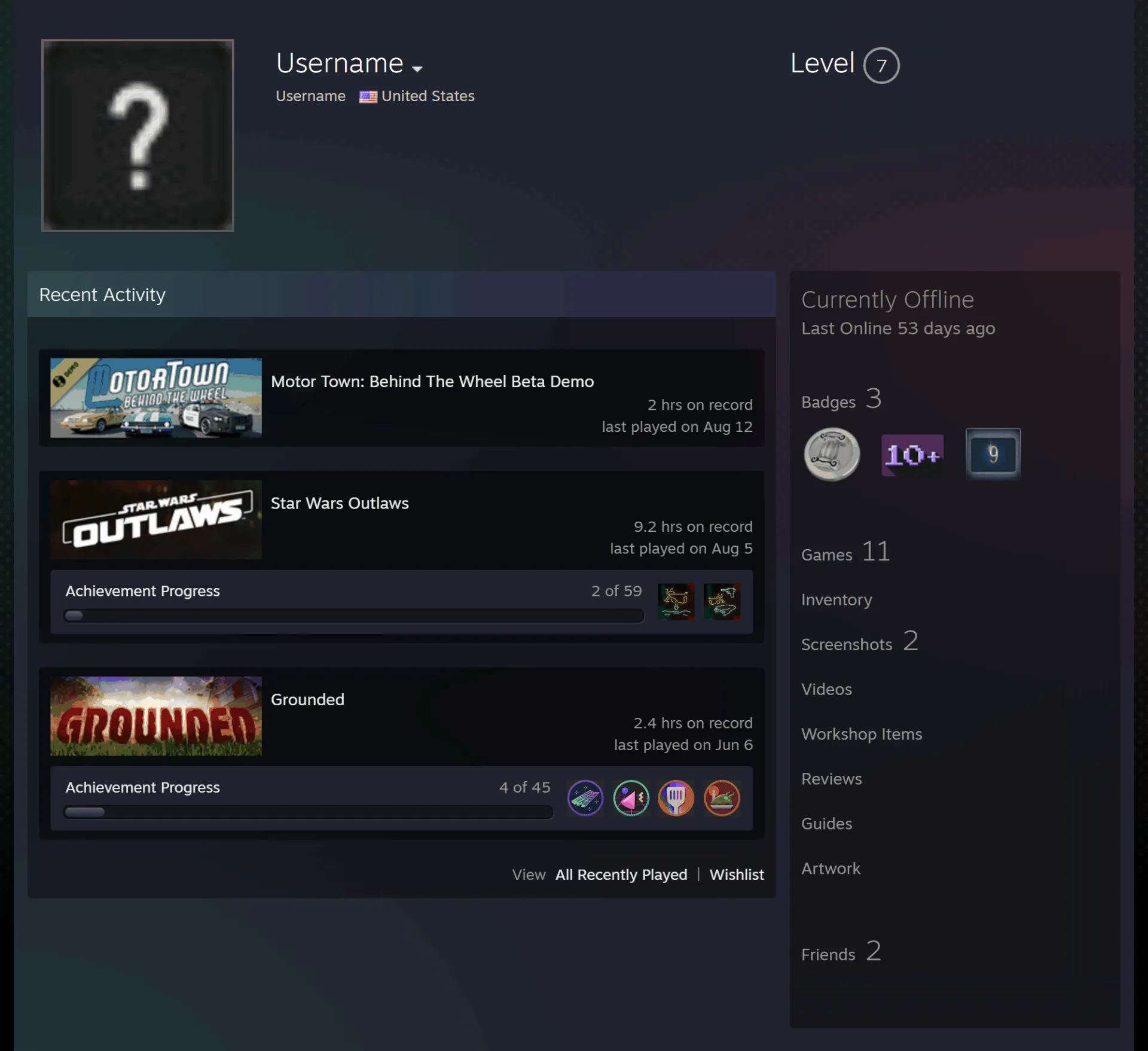
Task: Open the Star Wars Outlaws title link
Action: [x=340, y=503]
